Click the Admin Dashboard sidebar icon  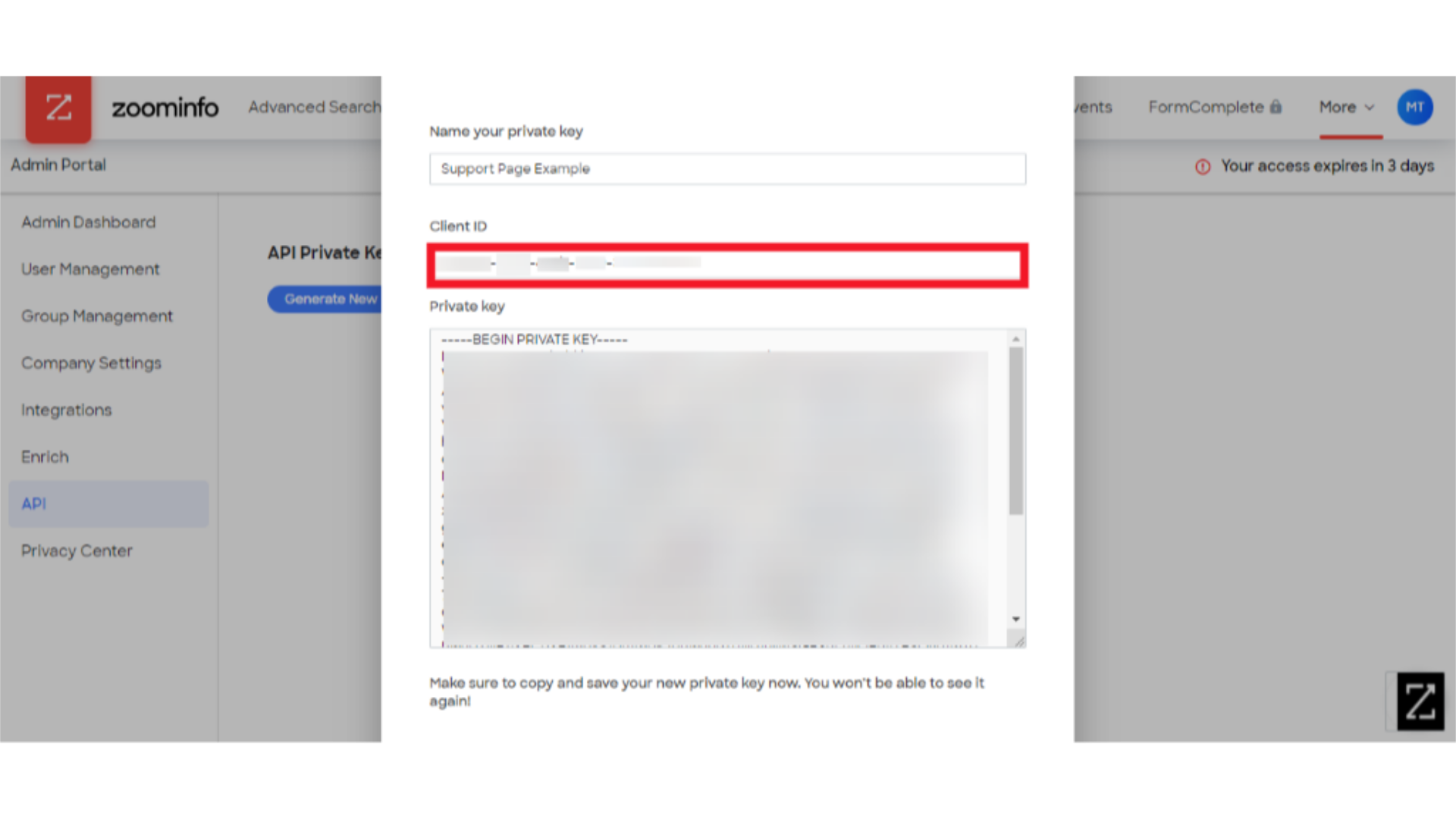click(88, 221)
